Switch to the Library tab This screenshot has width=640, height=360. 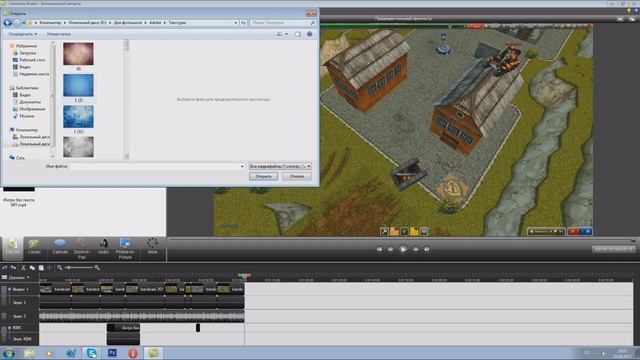coord(34,247)
